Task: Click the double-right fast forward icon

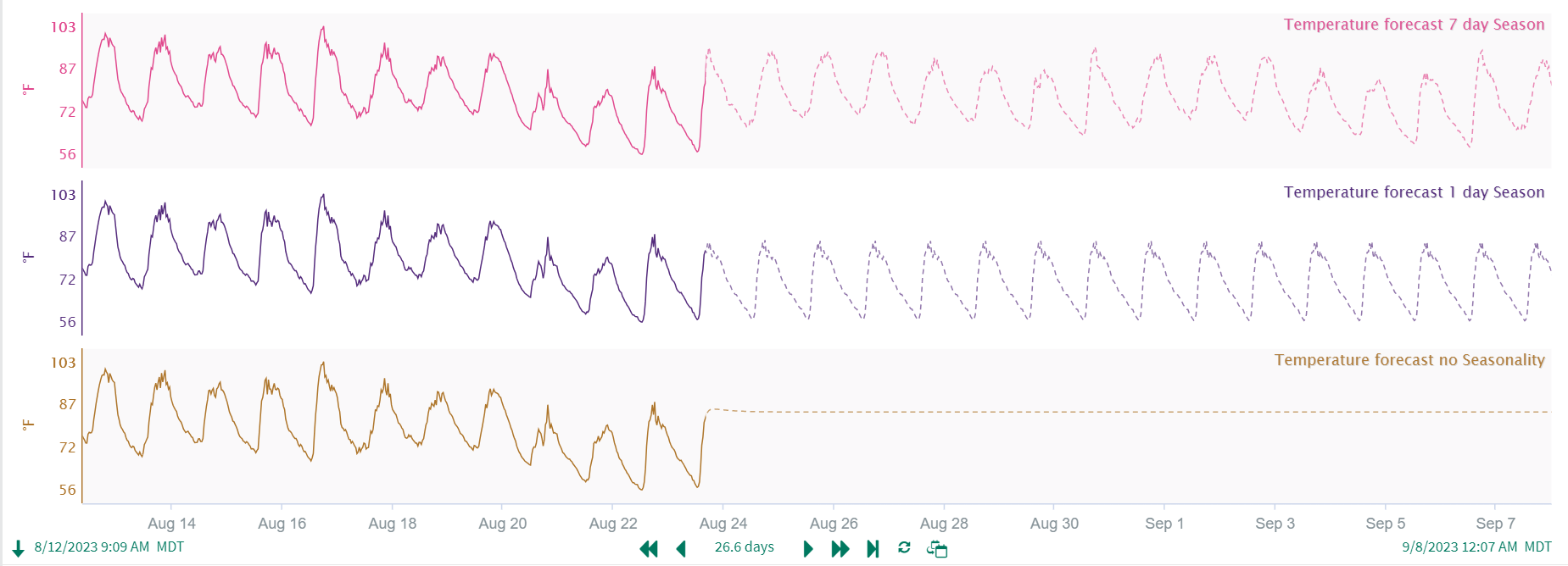Action: click(x=840, y=549)
